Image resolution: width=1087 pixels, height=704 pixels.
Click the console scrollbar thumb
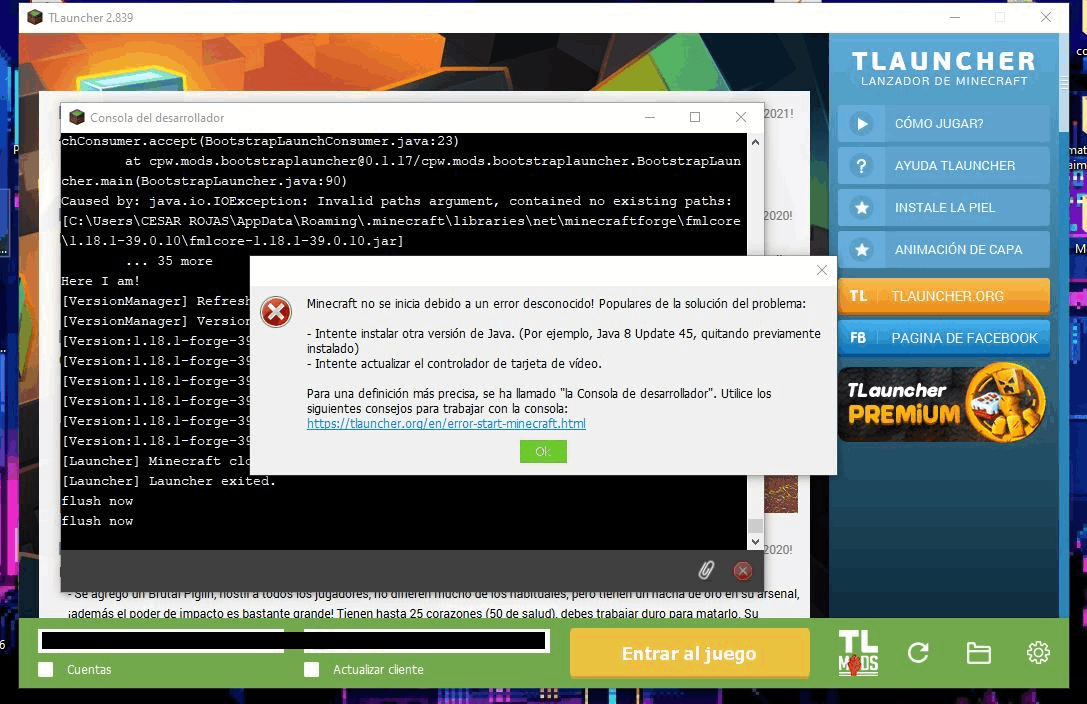point(756,526)
